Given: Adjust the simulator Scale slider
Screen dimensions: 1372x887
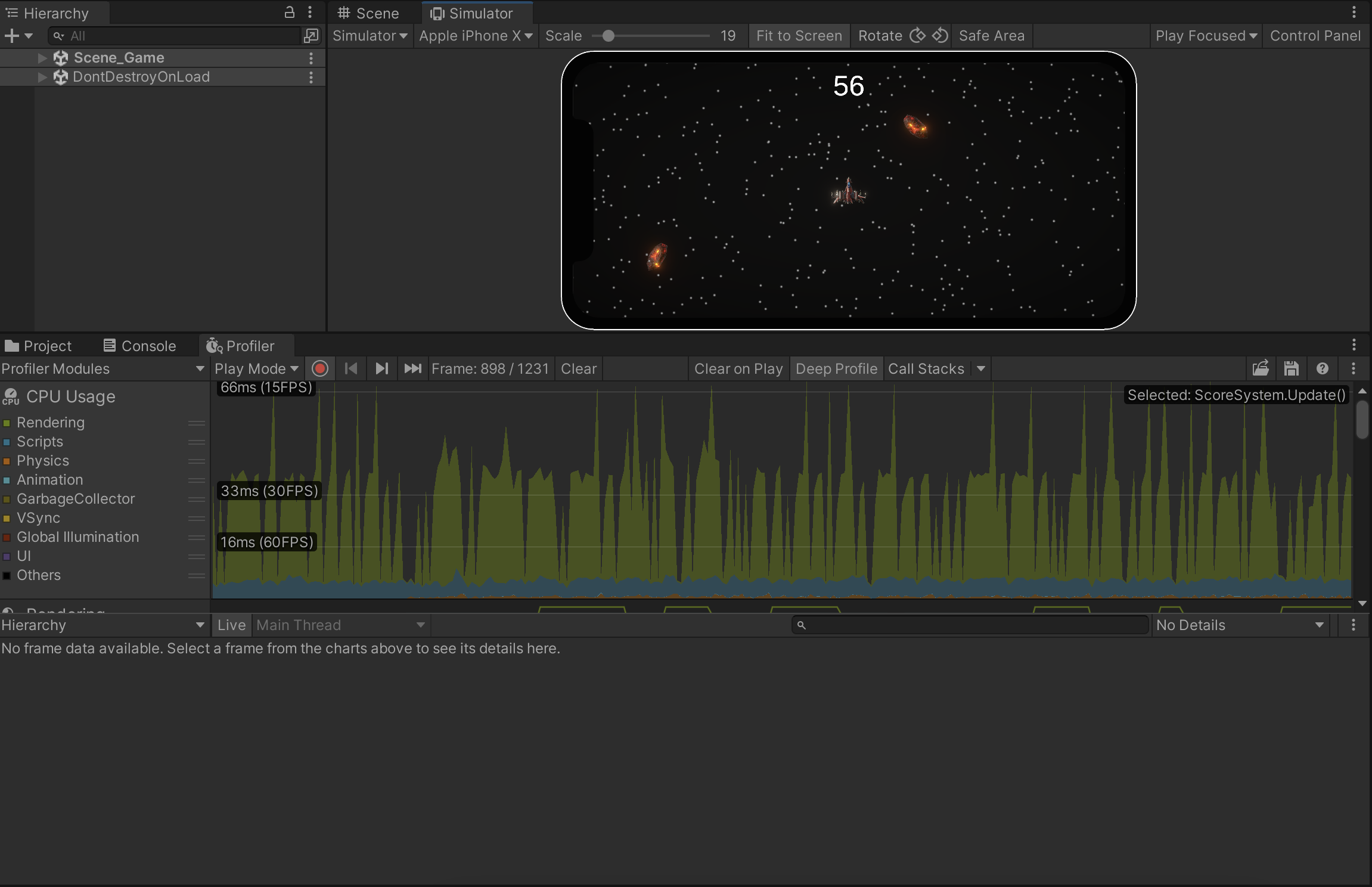Looking at the screenshot, I should tap(609, 36).
